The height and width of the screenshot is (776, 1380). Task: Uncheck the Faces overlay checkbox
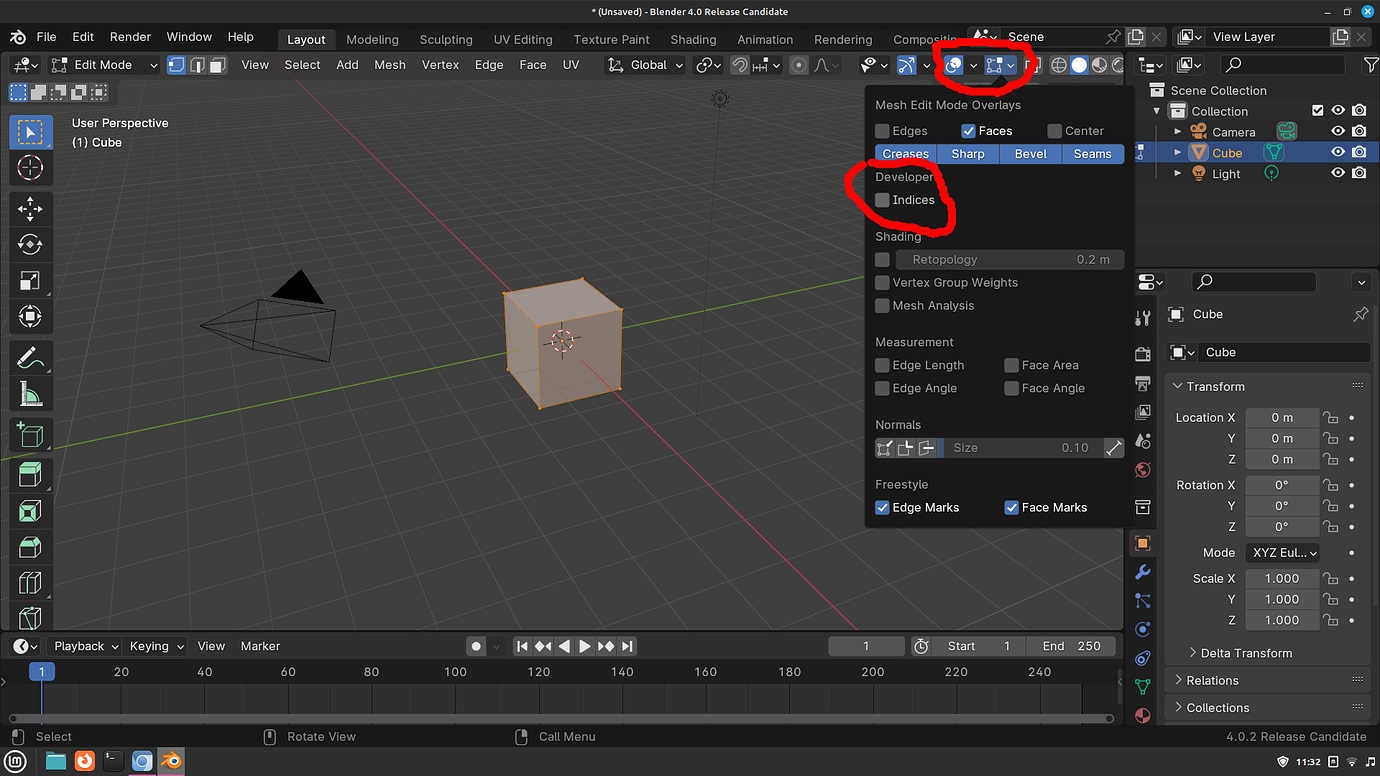point(968,131)
